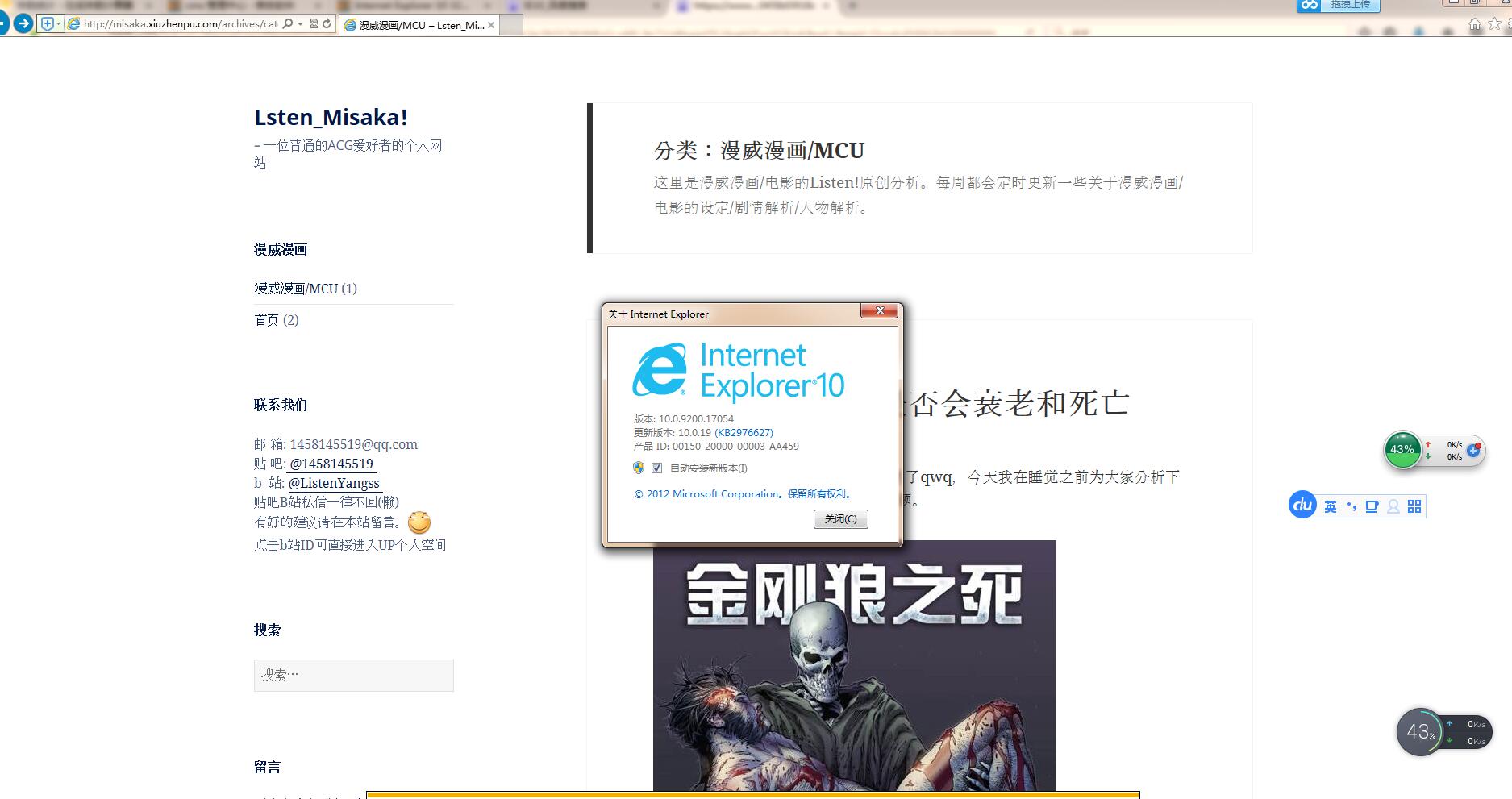Close the About Internet Explorer dialog with the X

click(880, 310)
